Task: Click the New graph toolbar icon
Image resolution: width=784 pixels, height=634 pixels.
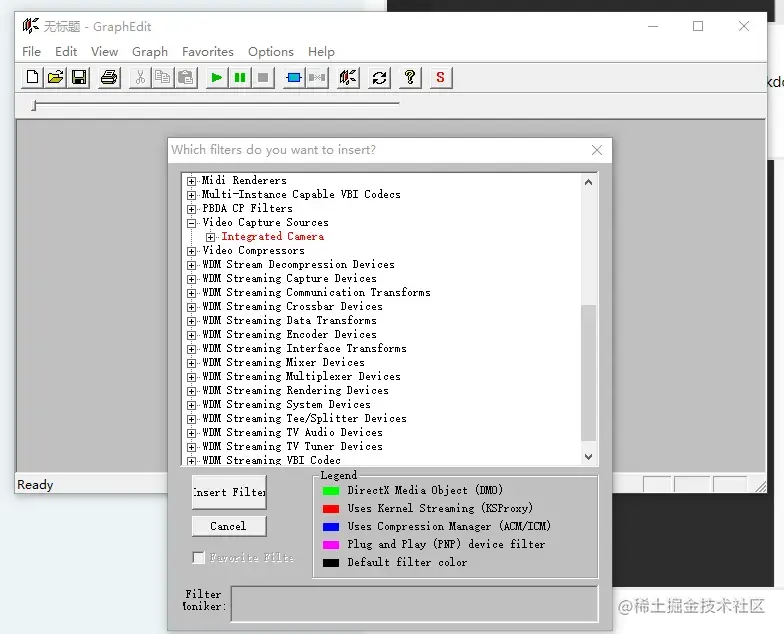Action: [32, 78]
